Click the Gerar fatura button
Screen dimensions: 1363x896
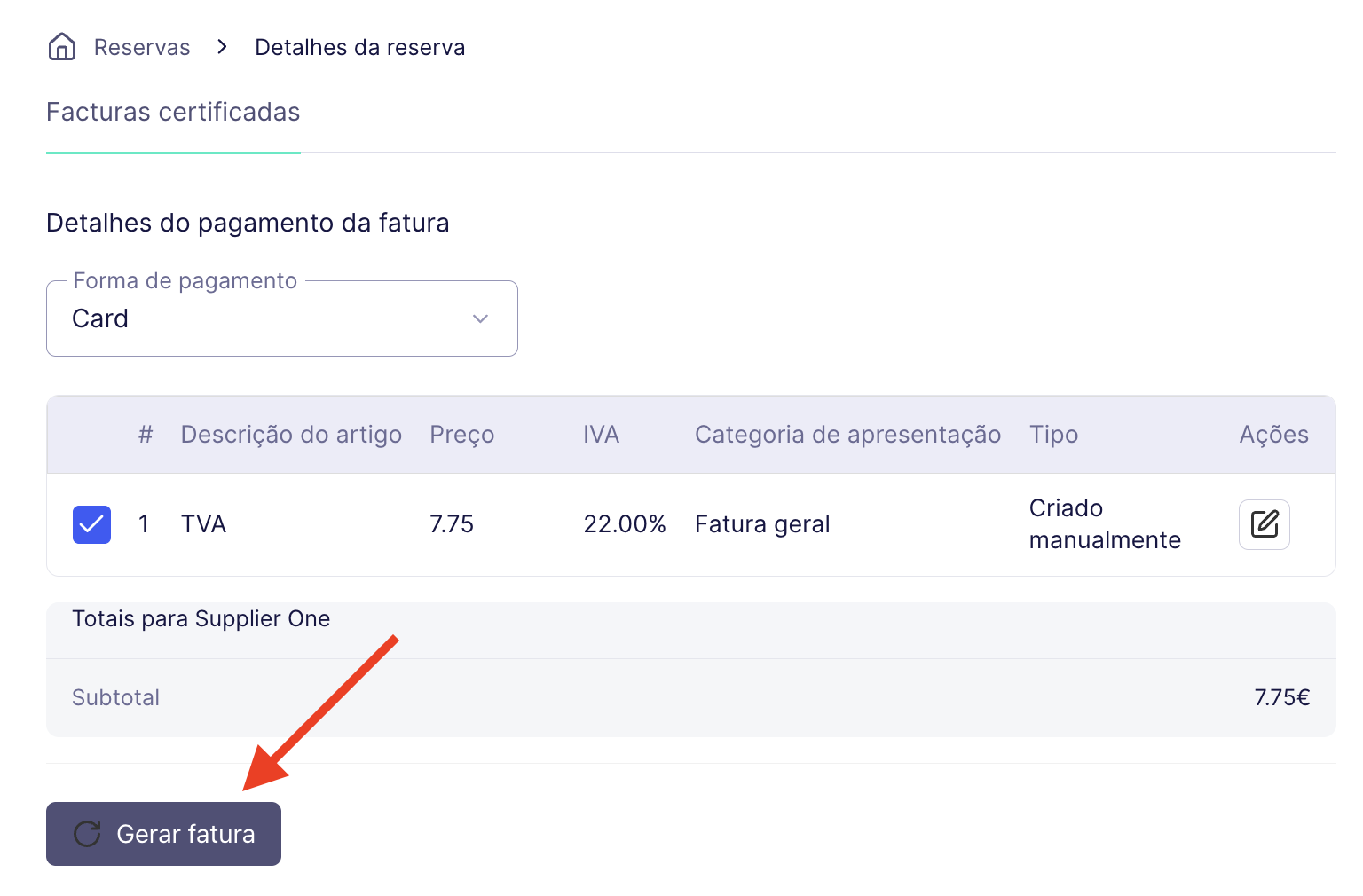(163, 834)
